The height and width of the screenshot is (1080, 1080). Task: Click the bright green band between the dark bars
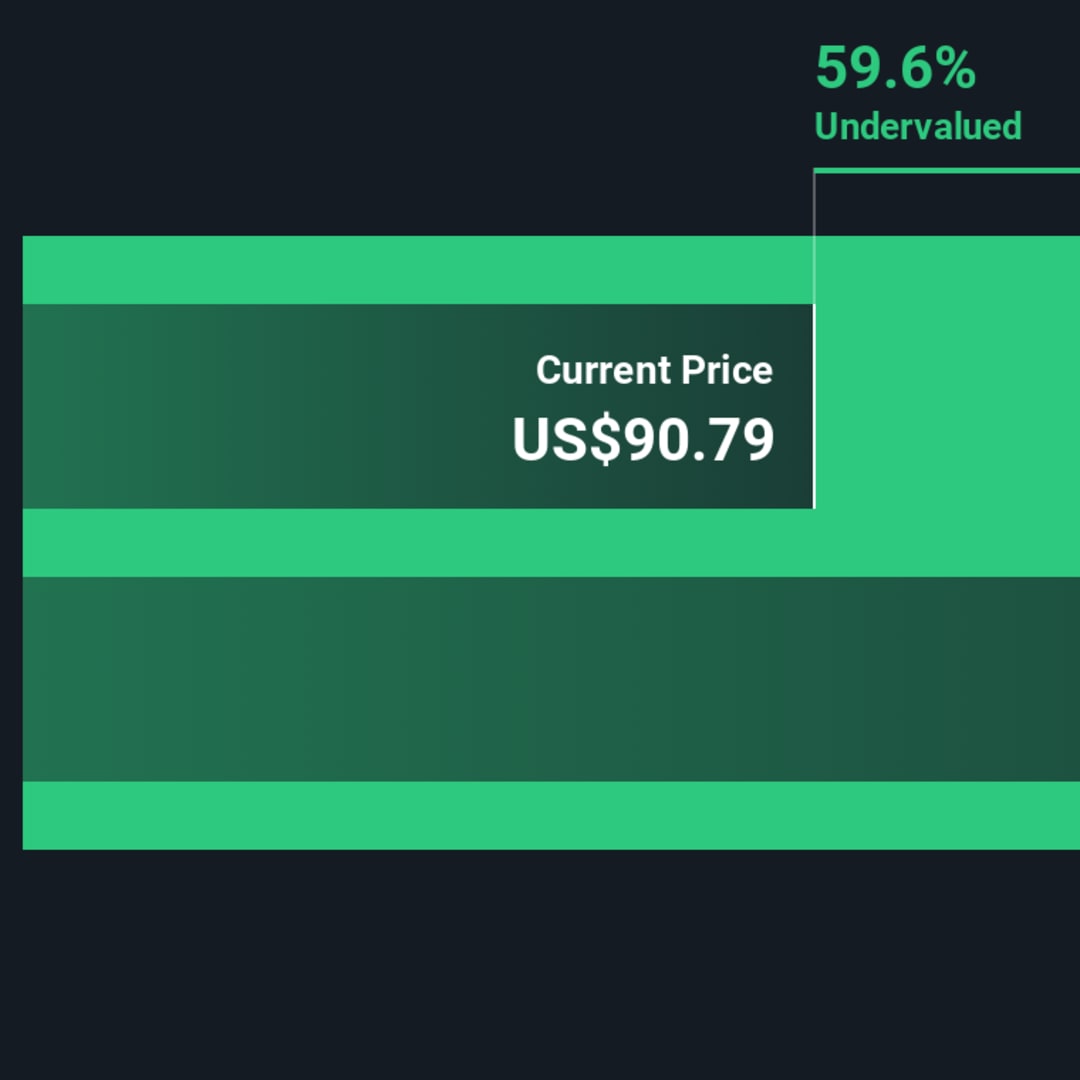pyautogui.click(x=551, y=543)
